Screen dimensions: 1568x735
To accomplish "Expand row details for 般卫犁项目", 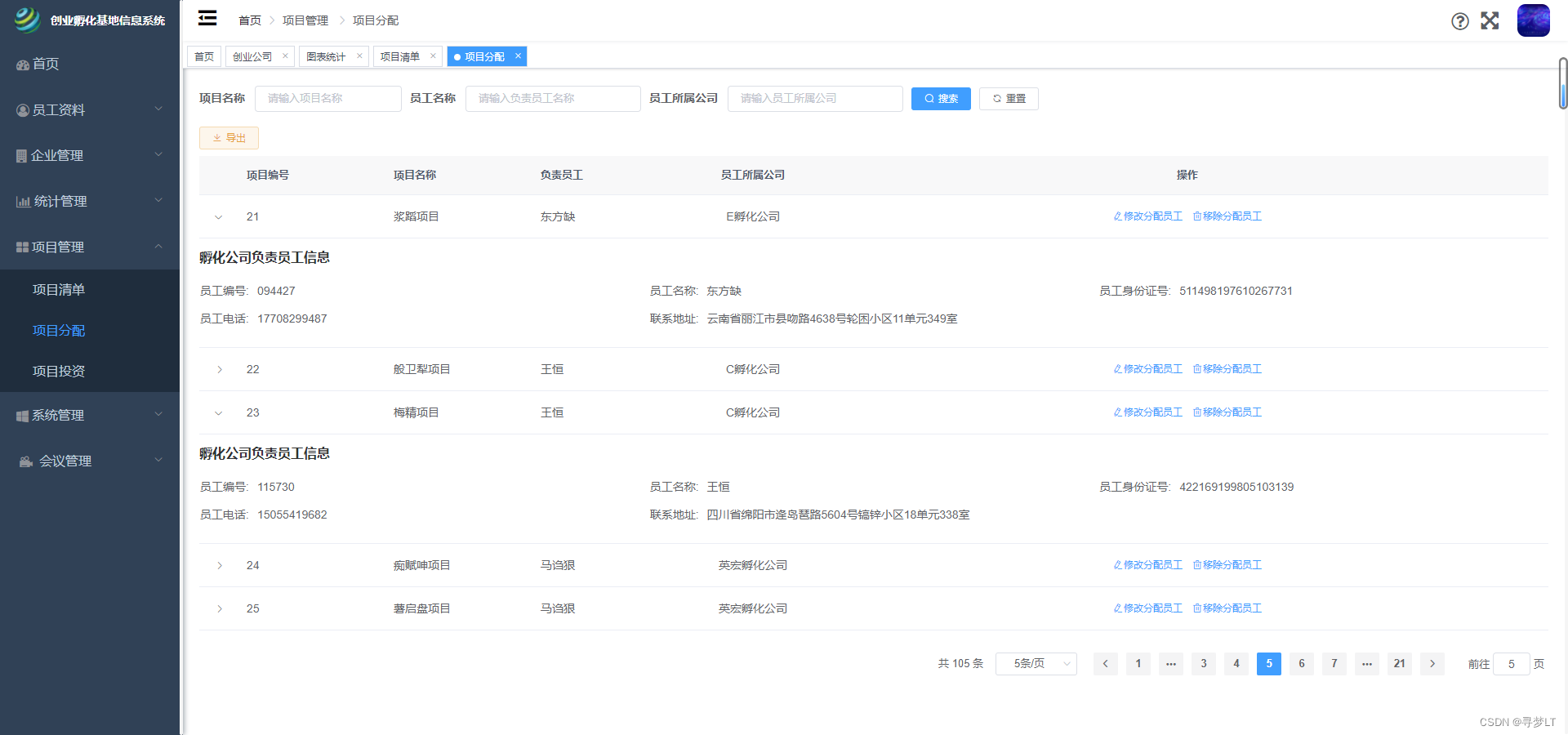I will pyautogui.click(x=219, y=369).
